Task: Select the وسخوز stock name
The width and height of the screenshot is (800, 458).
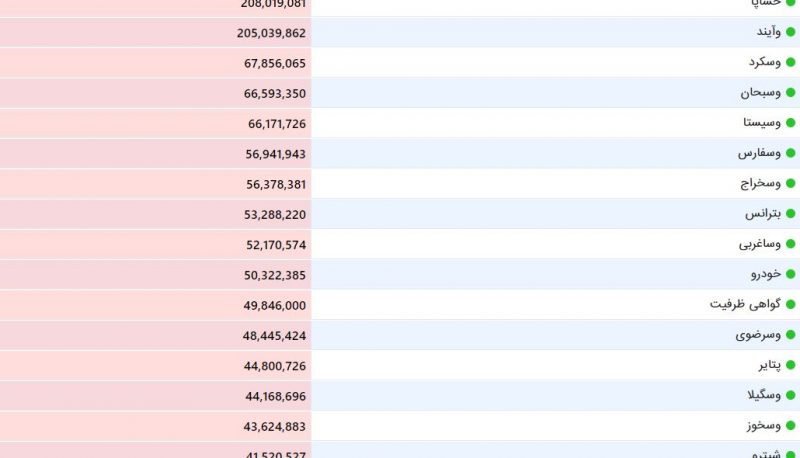Action: [x=764, y=426]
